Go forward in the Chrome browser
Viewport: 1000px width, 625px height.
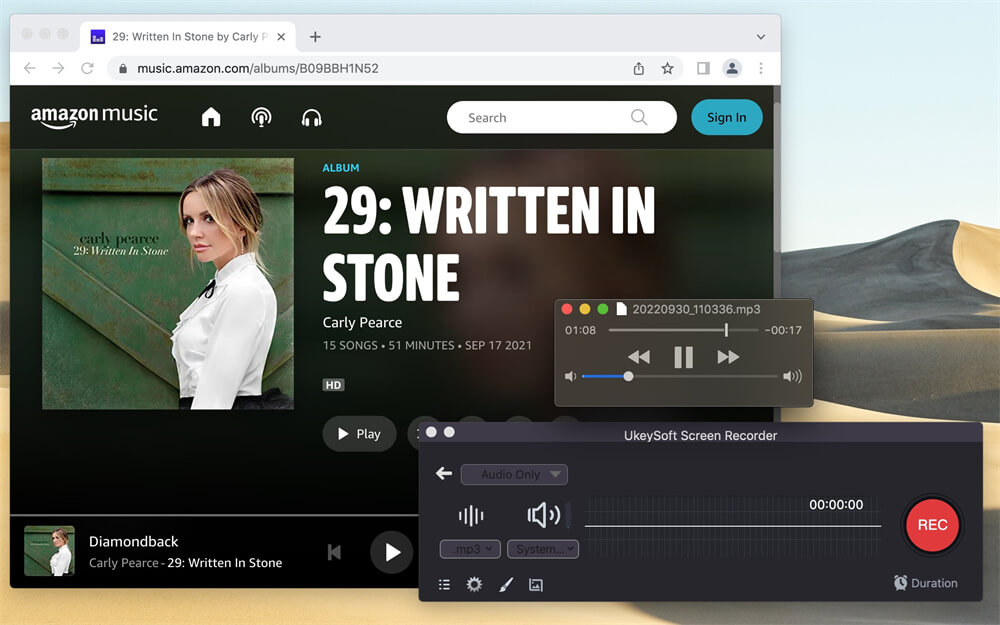click(58, 68)
